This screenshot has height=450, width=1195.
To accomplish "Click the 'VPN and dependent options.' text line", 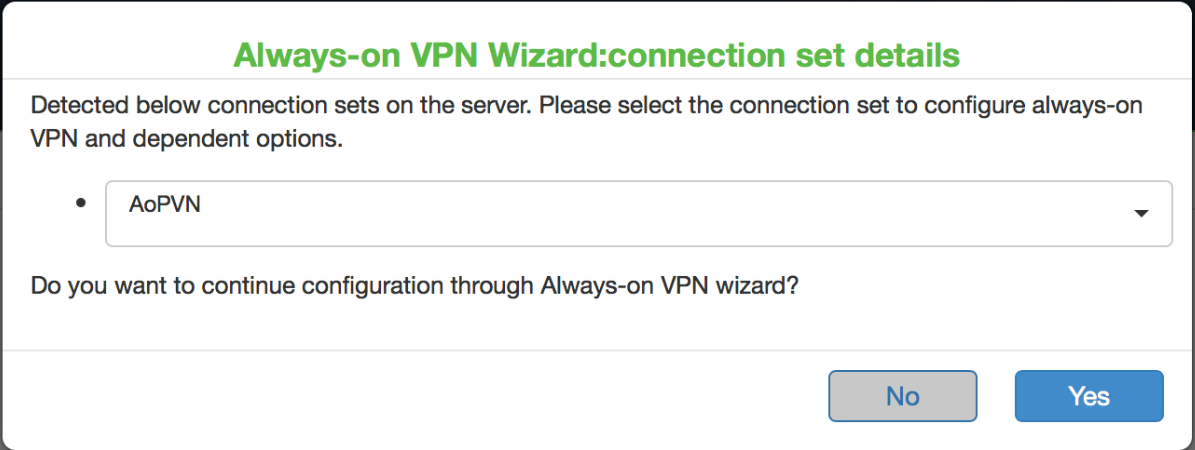I will (187, 140).
